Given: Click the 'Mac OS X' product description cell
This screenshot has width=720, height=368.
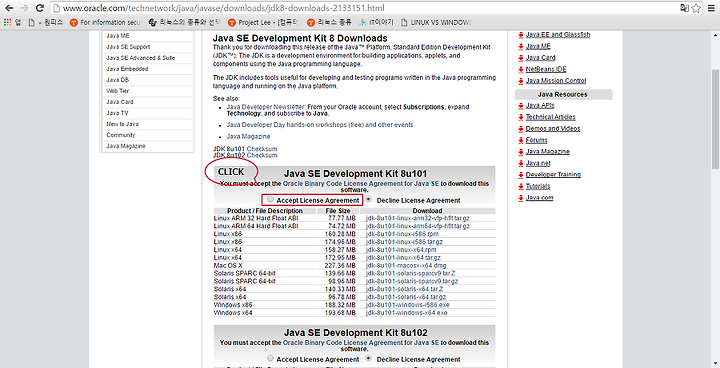Looking at the screenshot, I should pos(228,266).
